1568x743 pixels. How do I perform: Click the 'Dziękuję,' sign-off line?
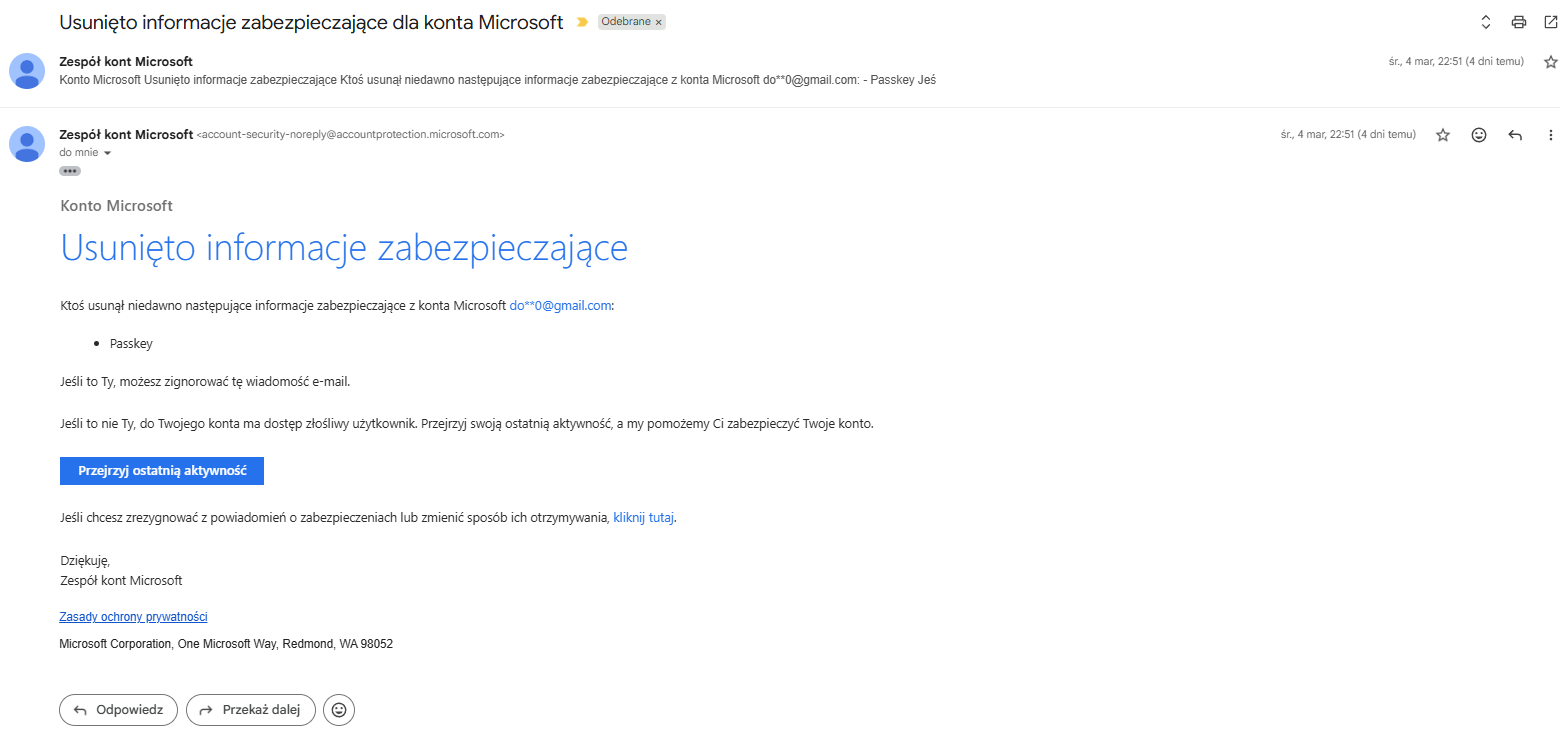tap(85, 561)
